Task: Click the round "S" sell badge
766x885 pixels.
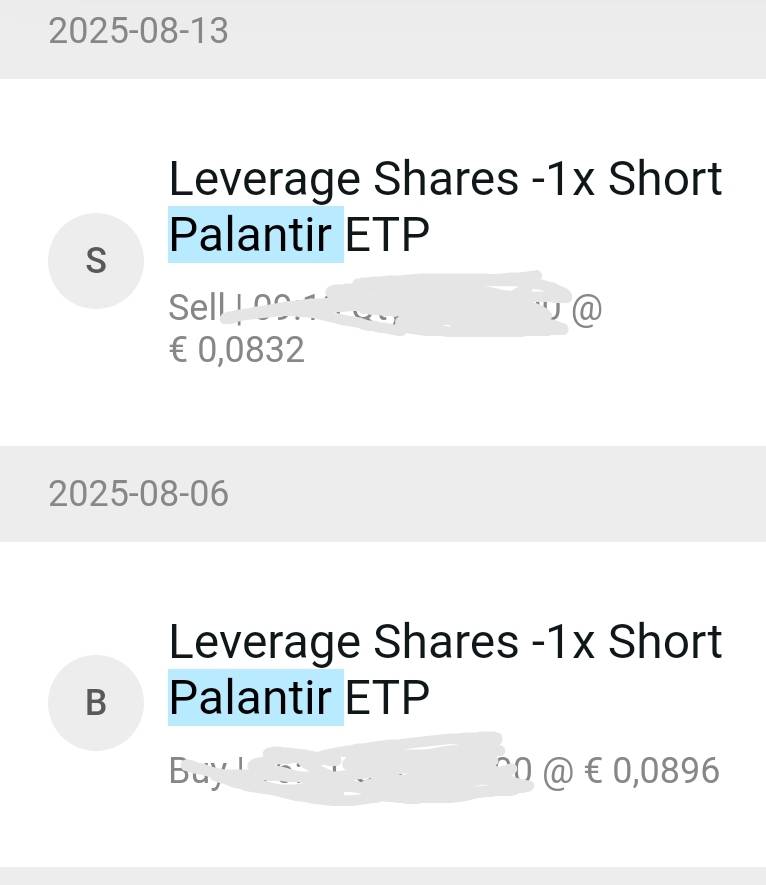Action: tap(96, 261)
